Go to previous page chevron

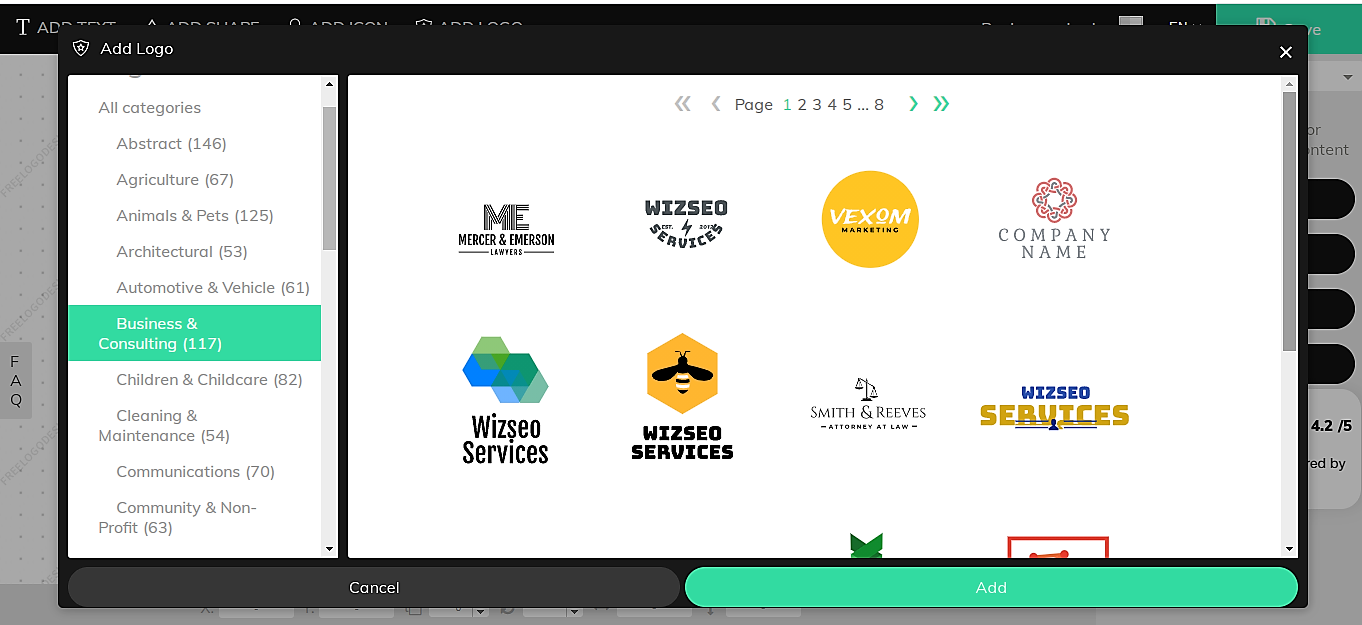[716, 104]
